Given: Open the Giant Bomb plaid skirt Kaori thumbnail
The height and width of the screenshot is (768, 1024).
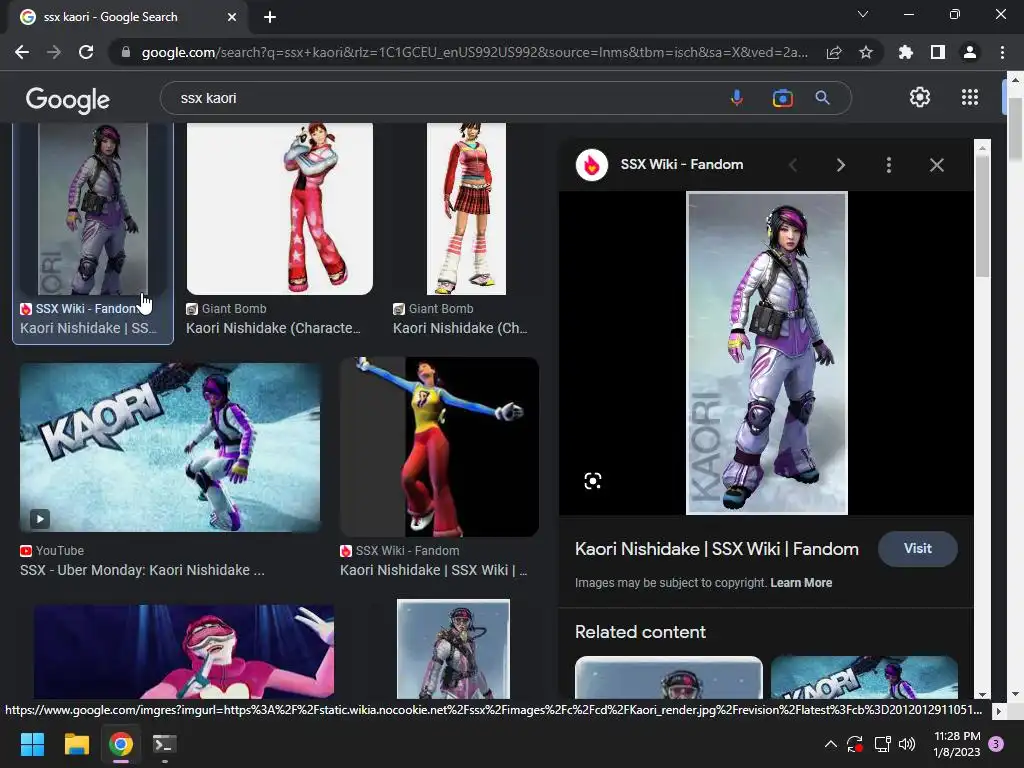Looking at the screenshot, I should click(466, 209).
